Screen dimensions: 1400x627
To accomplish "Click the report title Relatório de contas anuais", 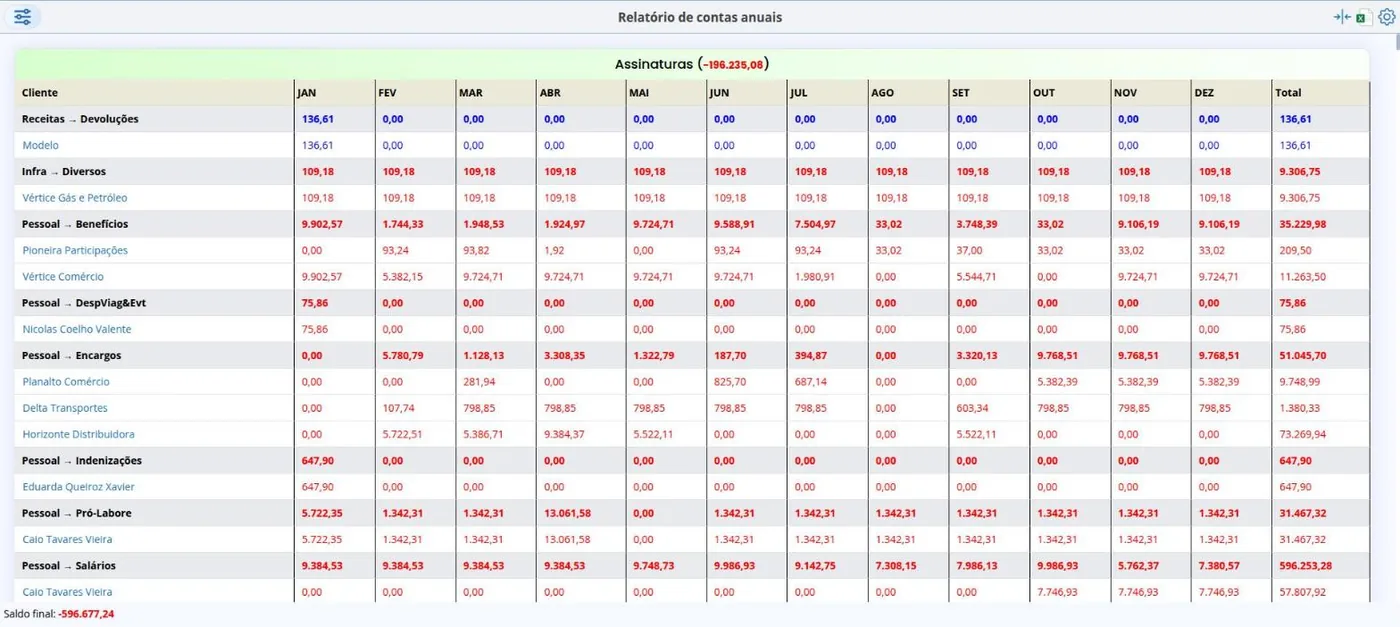I will point(700,17).
